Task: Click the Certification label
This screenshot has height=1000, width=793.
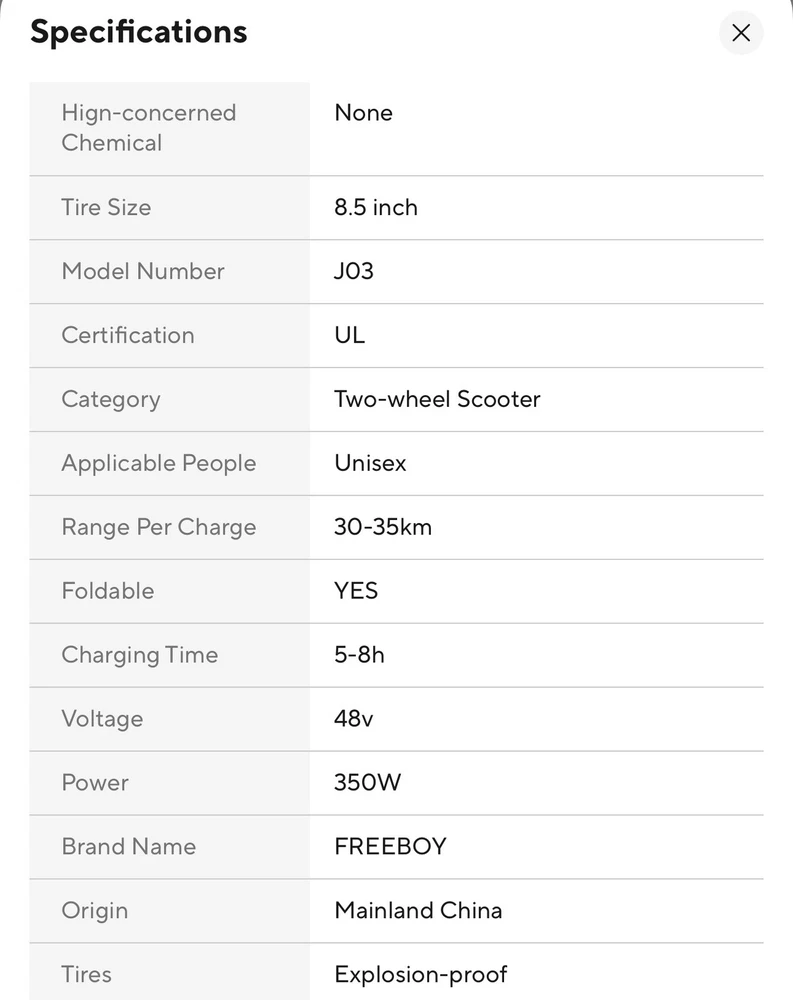Action: click(128, 335)
